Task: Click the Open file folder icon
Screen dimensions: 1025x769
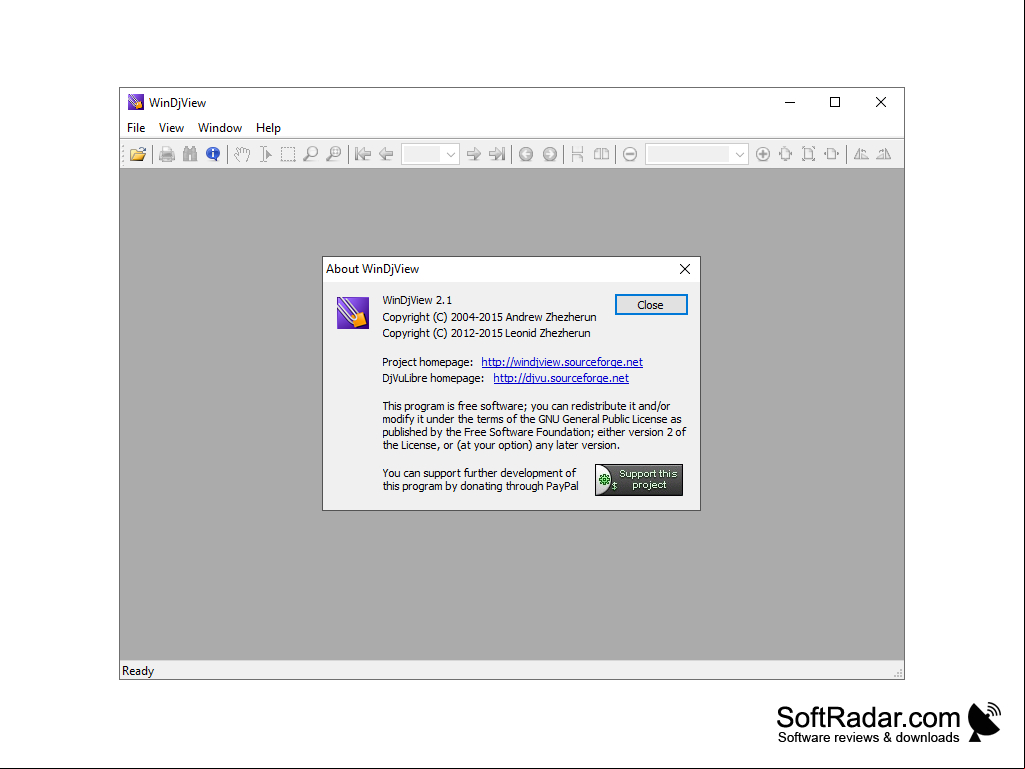Action: coord(138,154)
